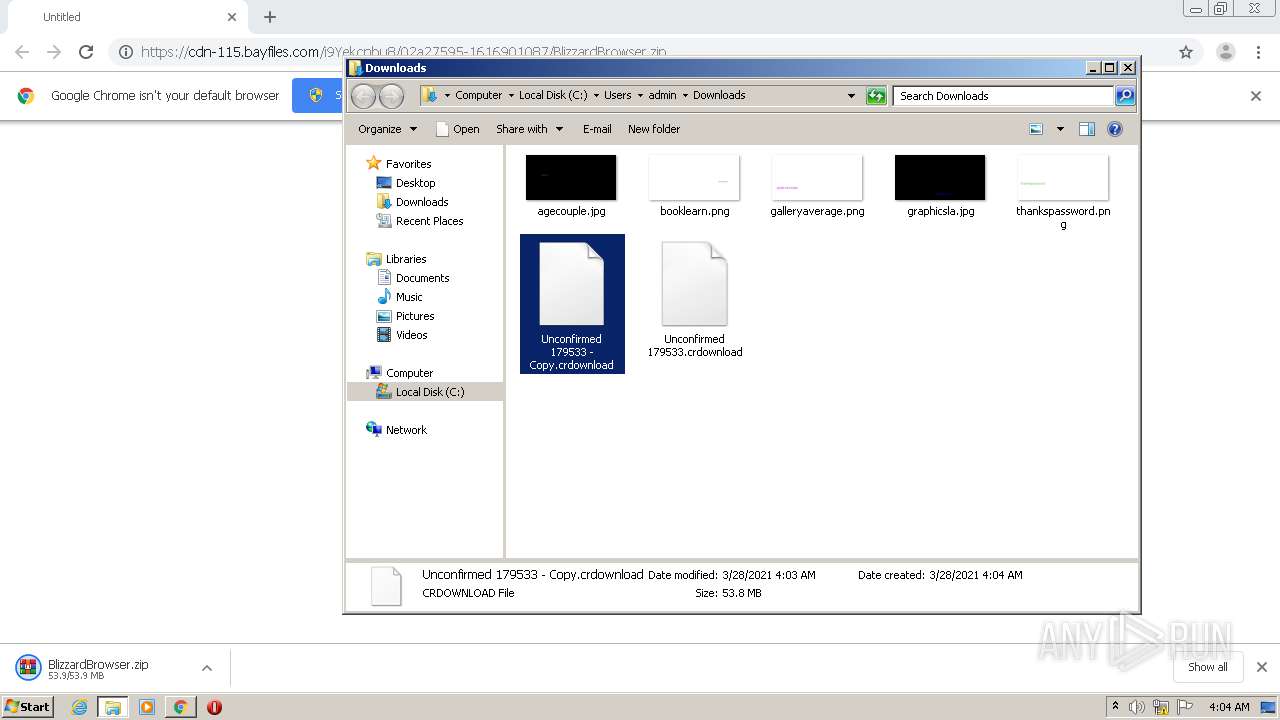Click the red taskbar application icon

(214, 707)
